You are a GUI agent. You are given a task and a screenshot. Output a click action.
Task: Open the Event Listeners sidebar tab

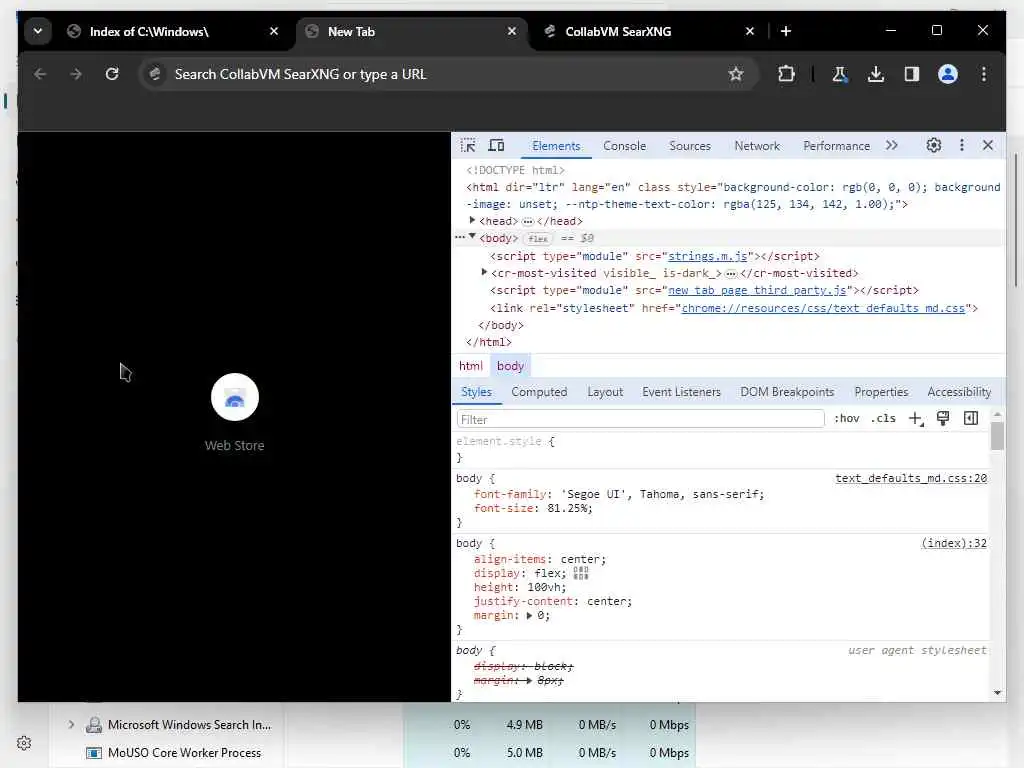[x=681, y=392]
